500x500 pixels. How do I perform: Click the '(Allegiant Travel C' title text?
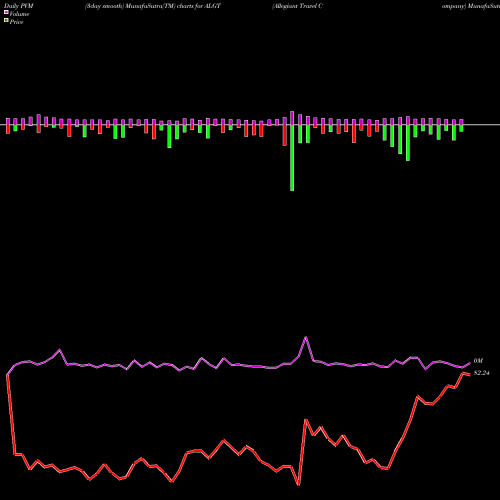coord(297,6)
